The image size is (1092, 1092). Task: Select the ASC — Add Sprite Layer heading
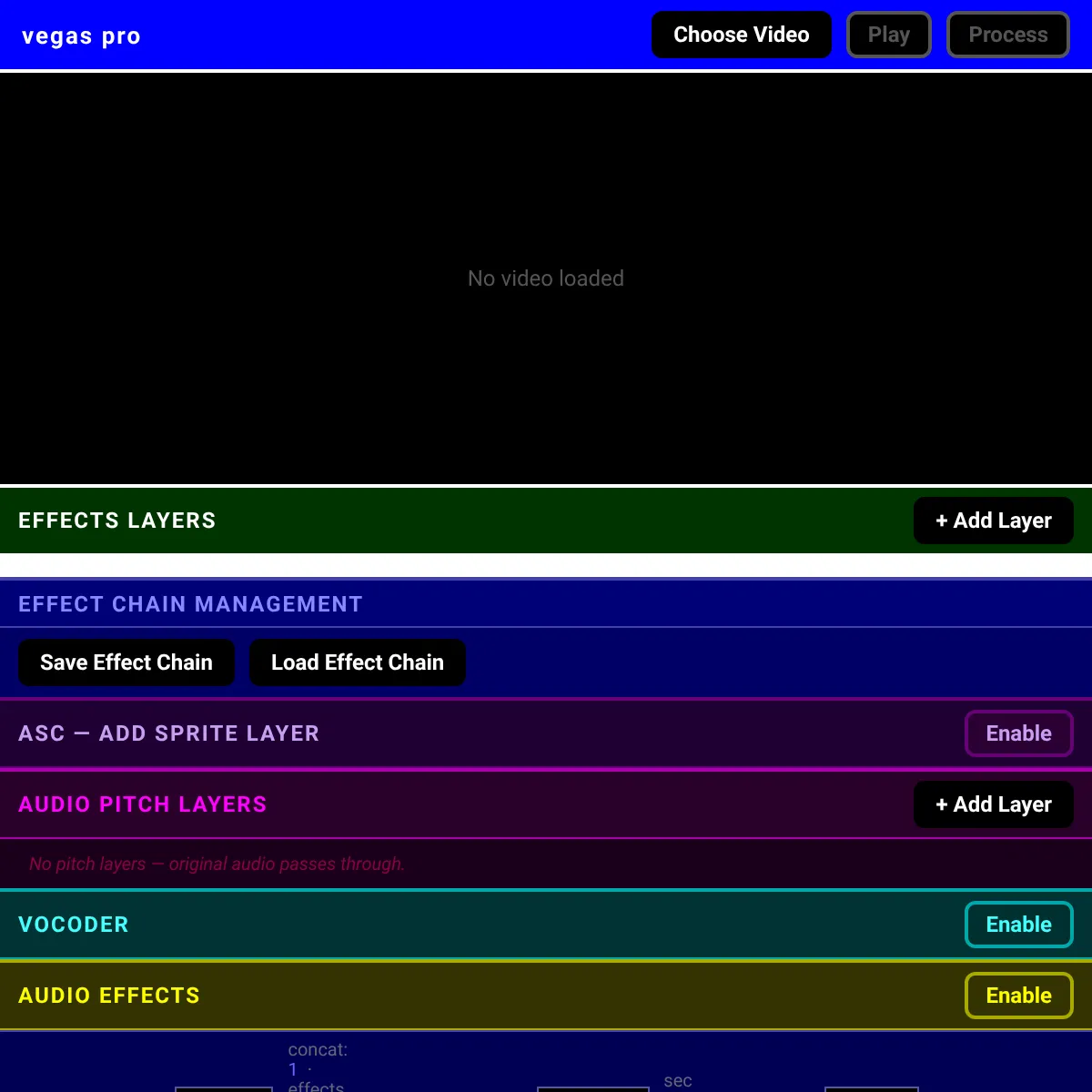tap(169, 733)
